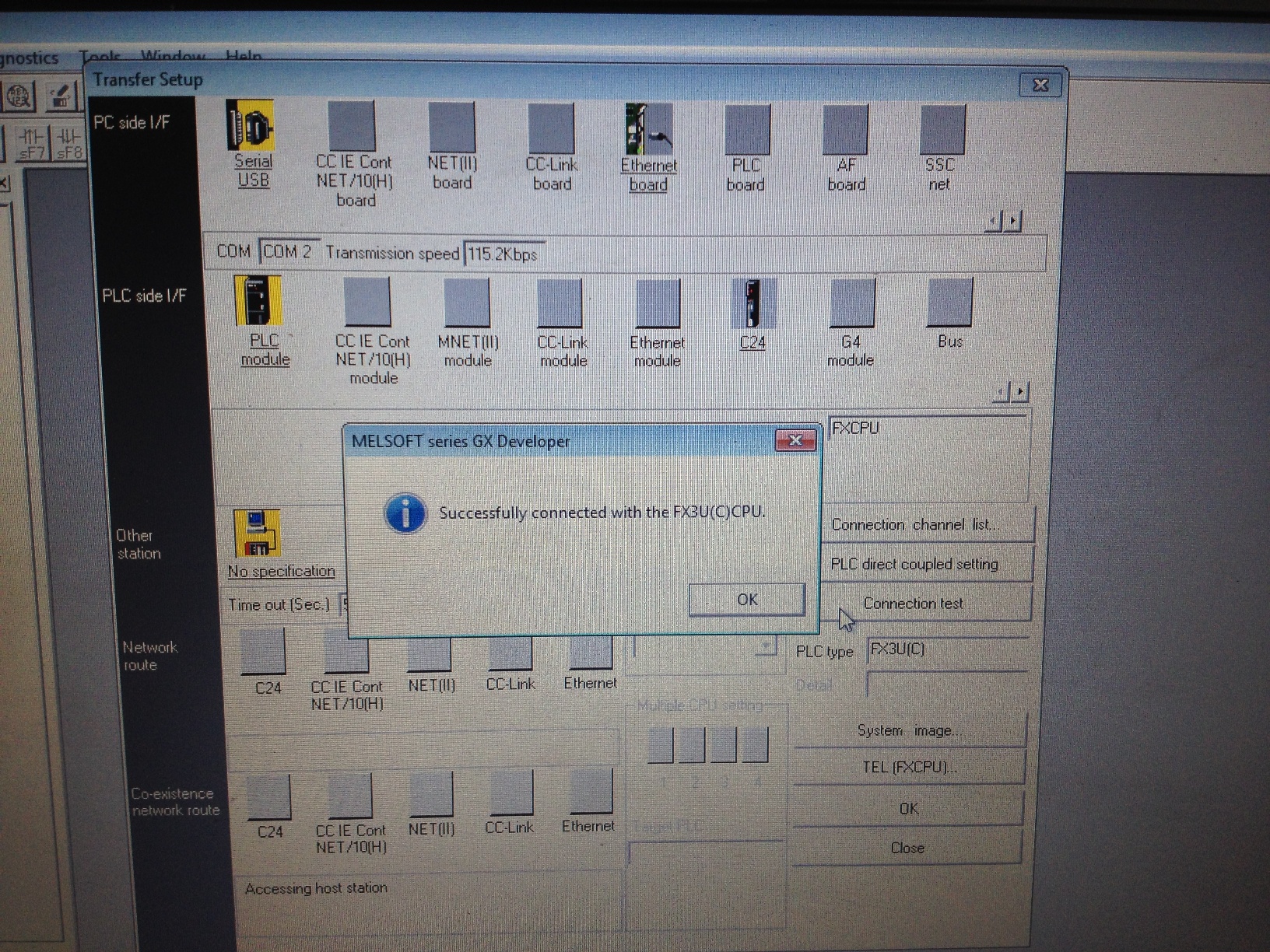The width and height of the screenshot is (1270, 952).
Task: Click OK in the MELSOFT message dialog
Action: 747,600
